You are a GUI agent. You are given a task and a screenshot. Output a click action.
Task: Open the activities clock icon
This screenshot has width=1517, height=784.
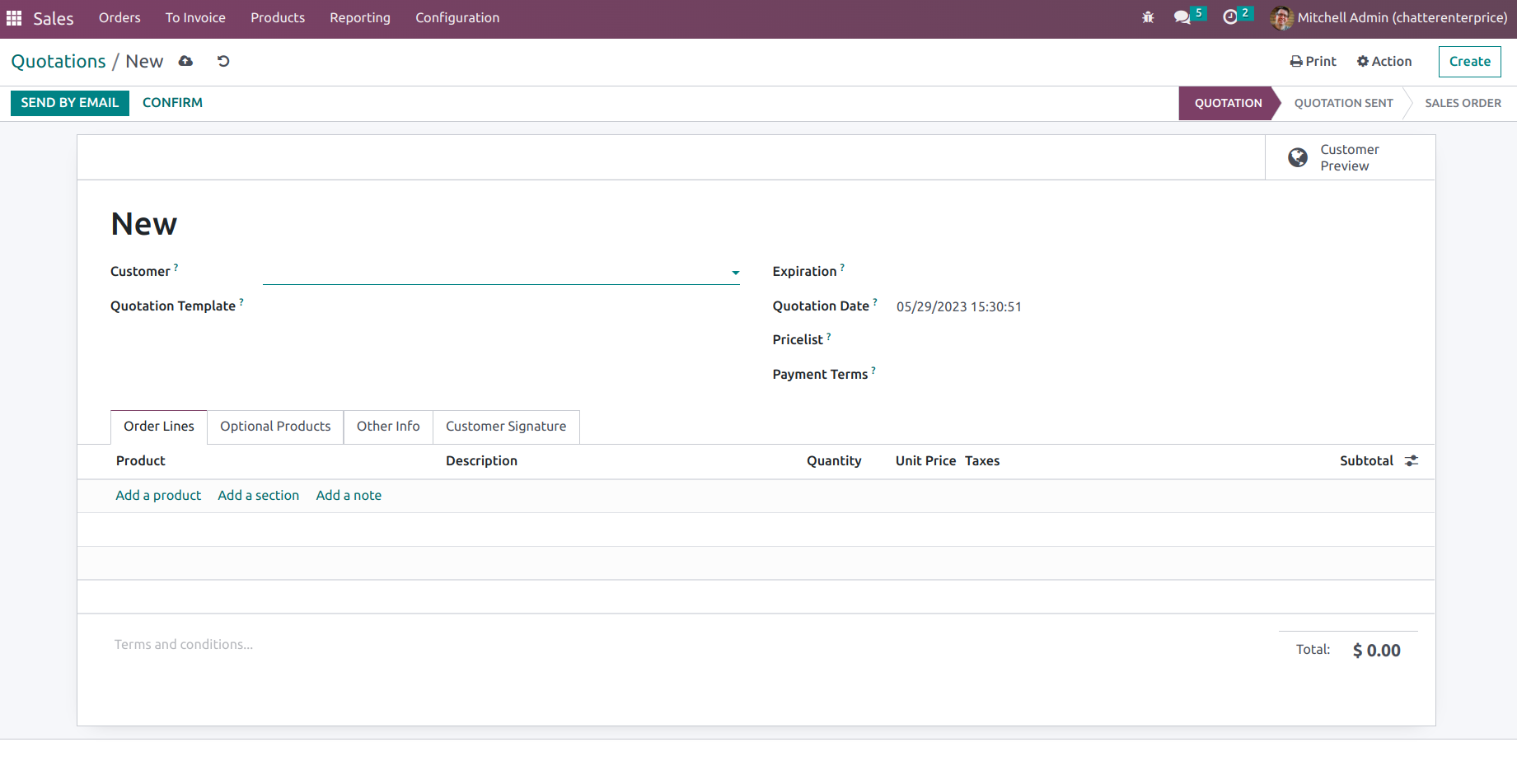1230,17
